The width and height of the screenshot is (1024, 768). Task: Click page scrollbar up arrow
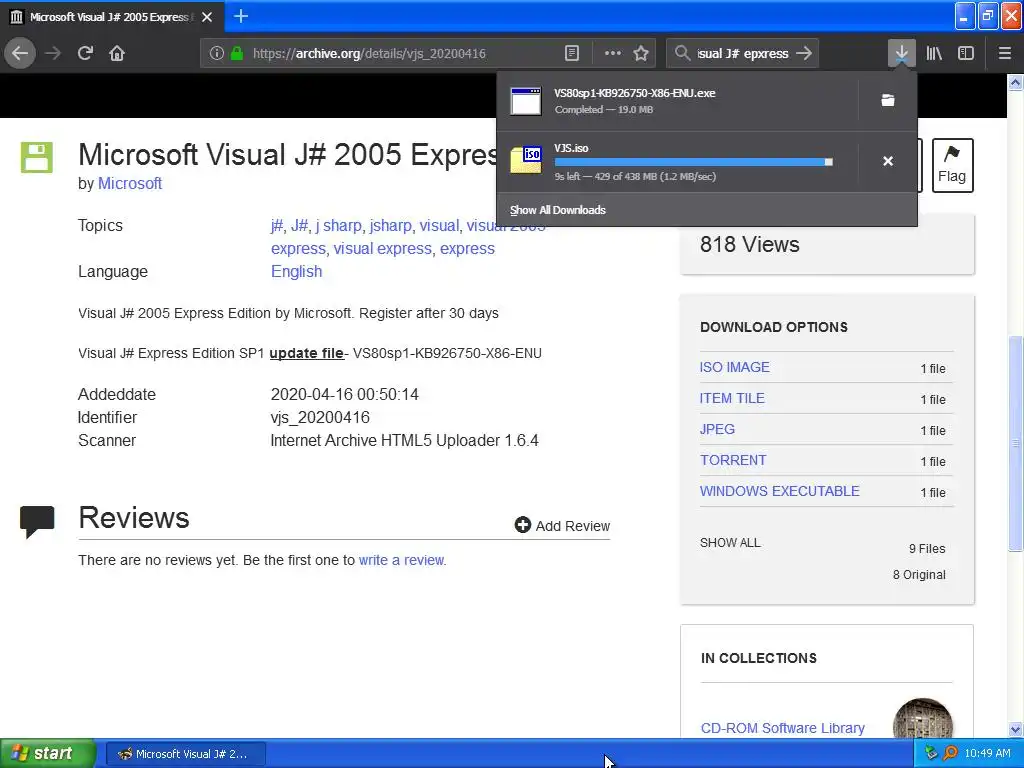tap(1016, 82)
